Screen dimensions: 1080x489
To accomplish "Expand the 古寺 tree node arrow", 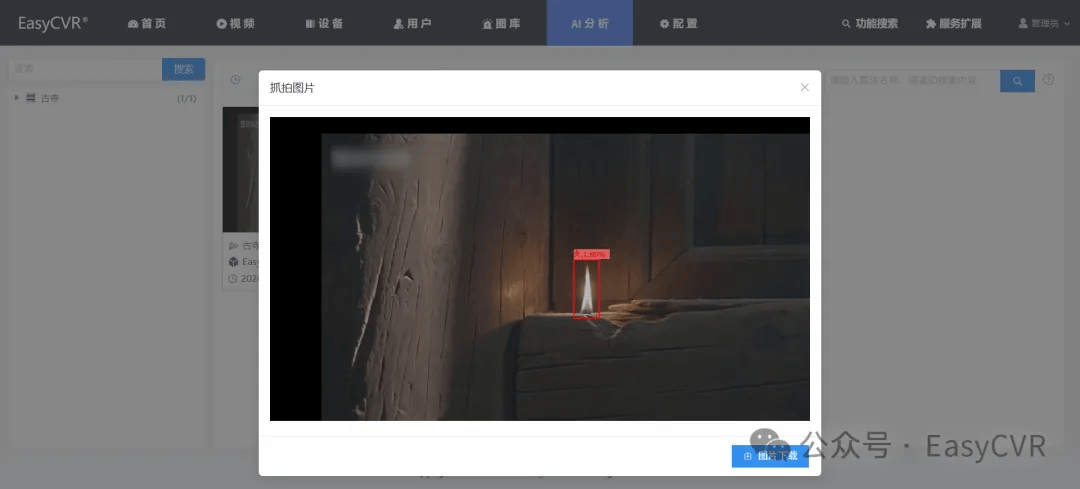I will click(17, 98).
